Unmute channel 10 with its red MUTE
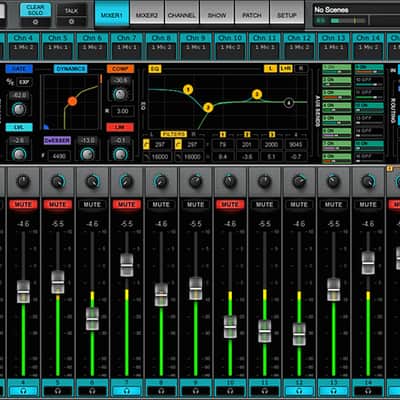 tap(230, 204)
